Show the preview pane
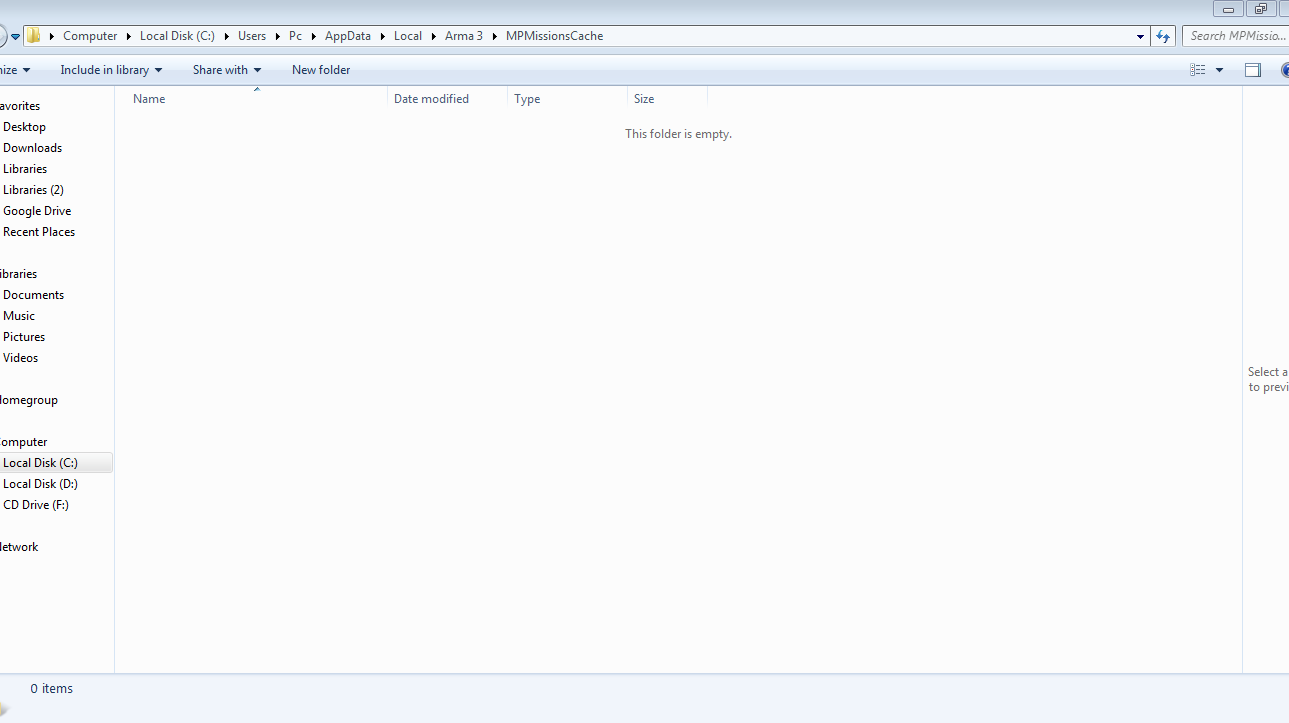This screenshot has width=1289, height=723. pos(1253,70)
